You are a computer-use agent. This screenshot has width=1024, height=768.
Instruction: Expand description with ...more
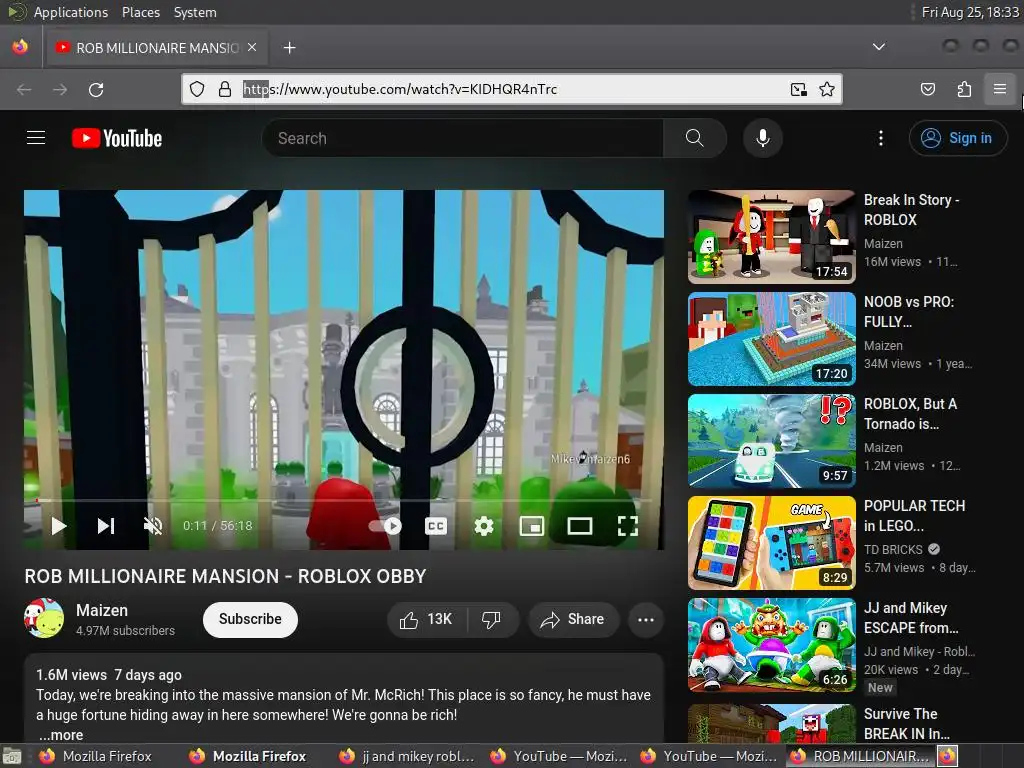pyautogui.click(x=61, y=735)
